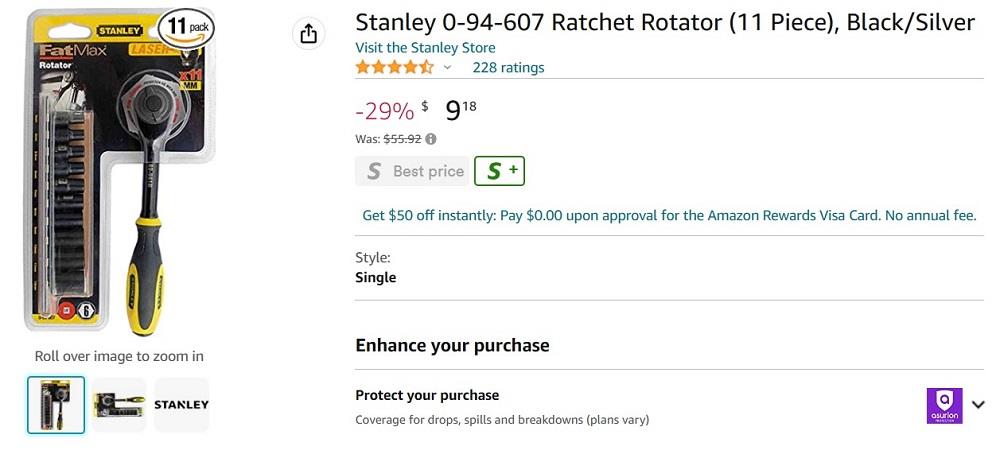This screenshot has width=1000, height=450.
Task: Click the struck-through $55.92 was price
Action: (402, 139)
